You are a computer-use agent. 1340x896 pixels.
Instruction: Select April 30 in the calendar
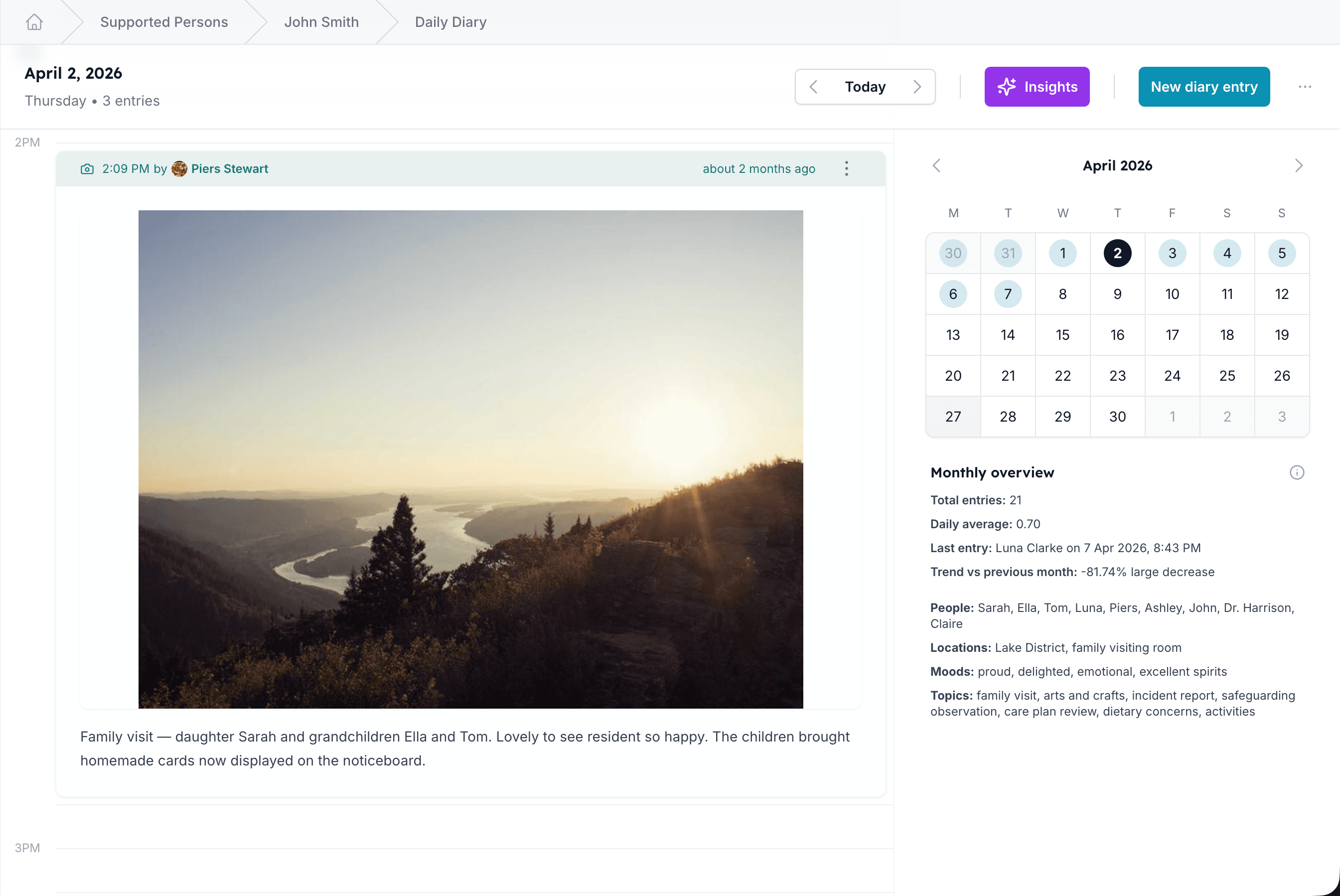point(1118,417)
